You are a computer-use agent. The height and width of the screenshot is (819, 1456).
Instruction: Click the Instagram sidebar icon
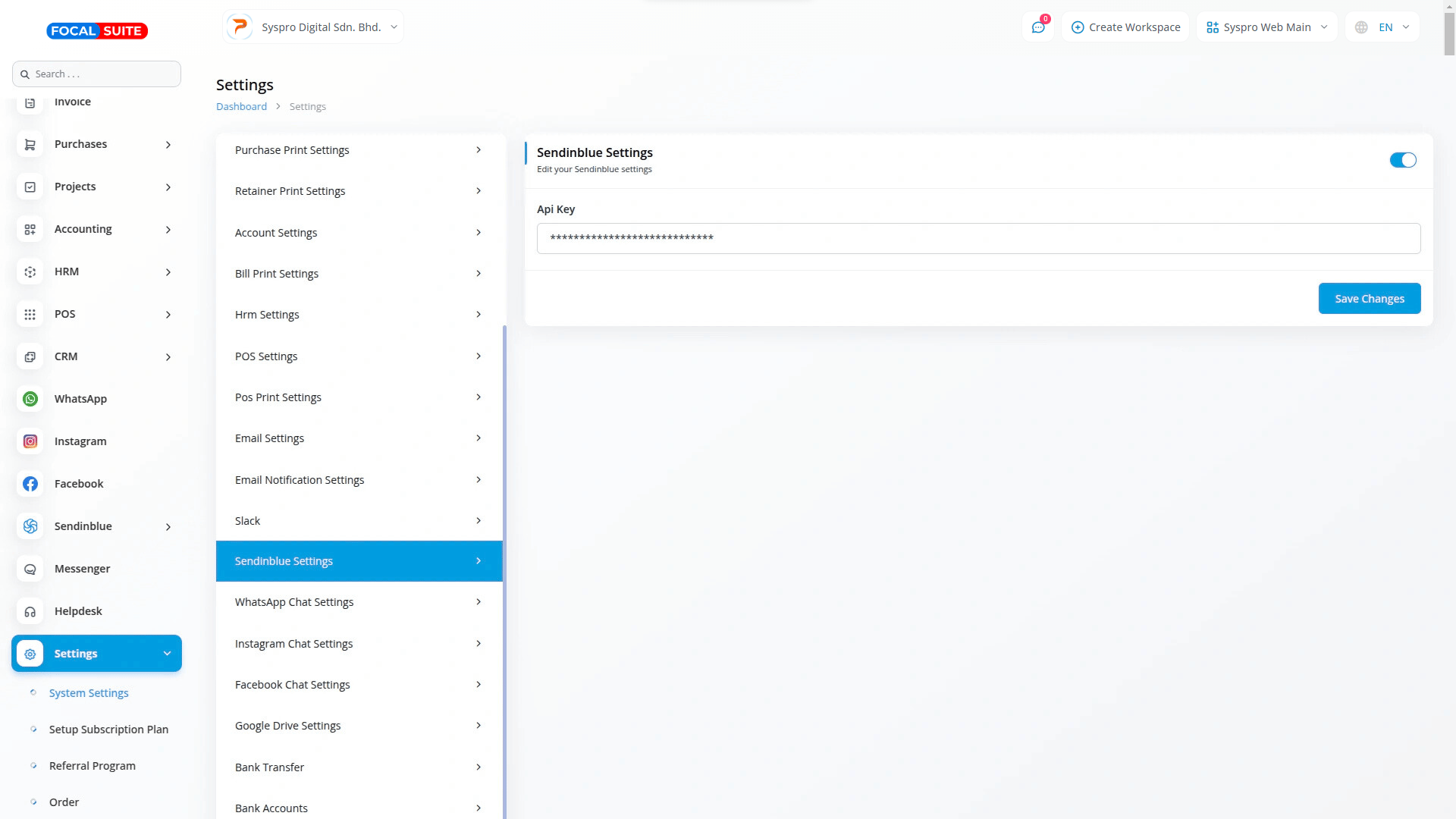tap(30, 441)
